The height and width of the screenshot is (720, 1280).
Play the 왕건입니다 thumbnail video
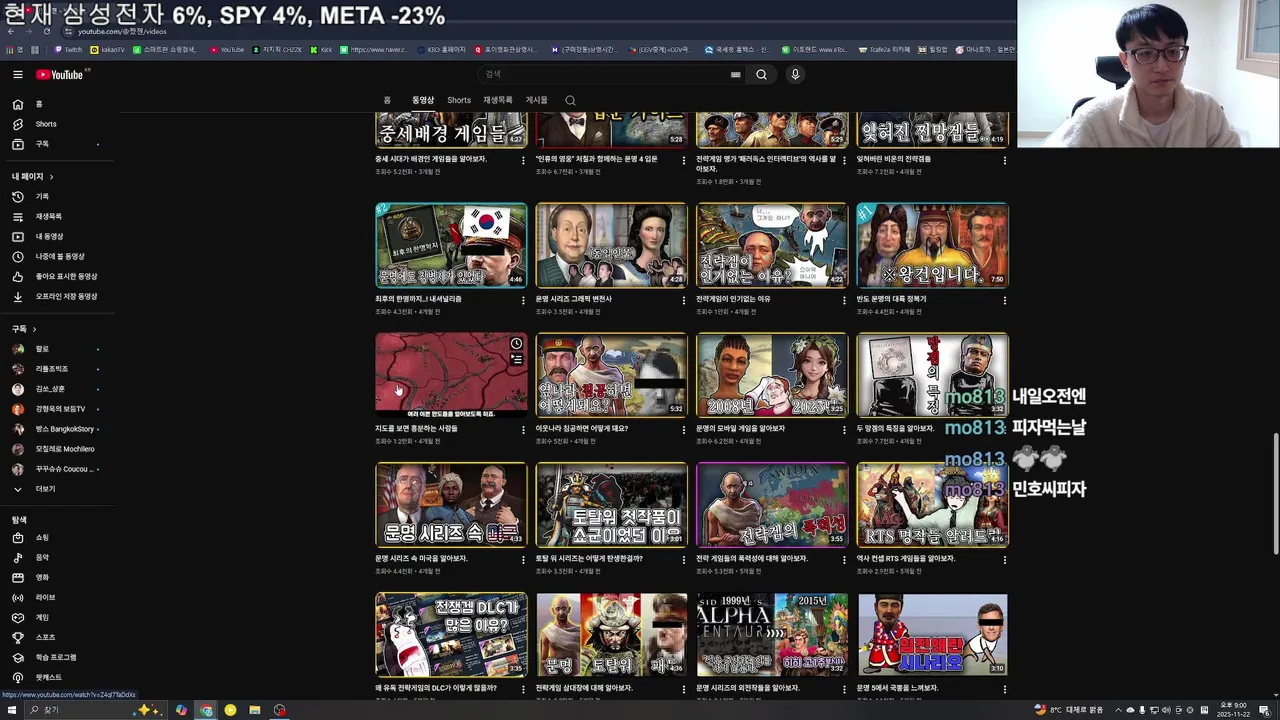pyautogui.click(x=932, y=245)
